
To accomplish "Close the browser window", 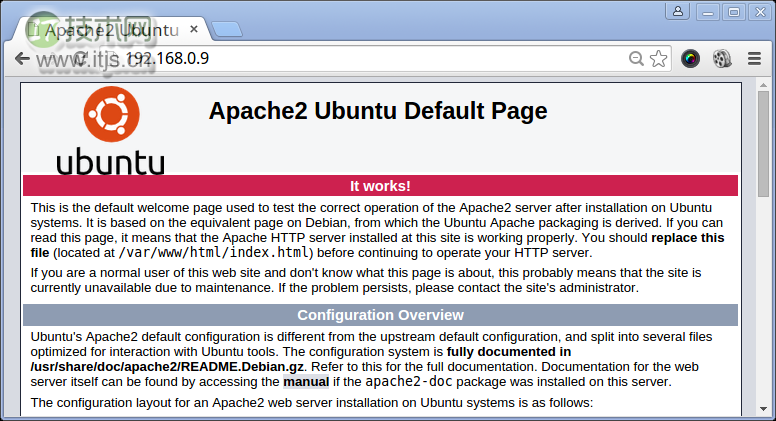I will [760, 12].
